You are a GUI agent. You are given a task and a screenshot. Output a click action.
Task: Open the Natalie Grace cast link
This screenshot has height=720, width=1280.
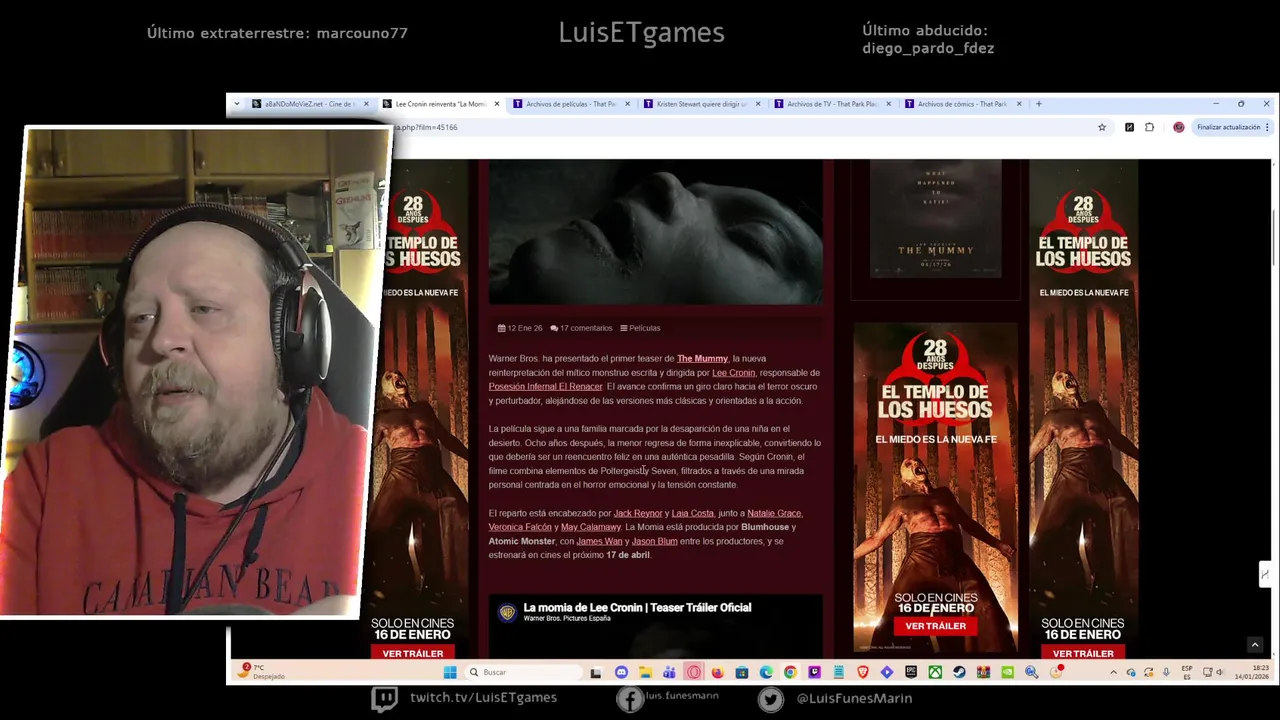coord(774,513)
